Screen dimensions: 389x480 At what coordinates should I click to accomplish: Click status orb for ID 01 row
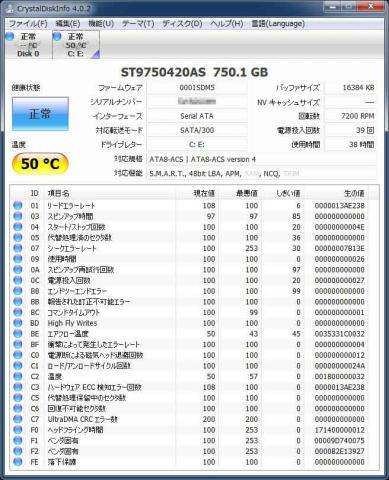[18, 205]
